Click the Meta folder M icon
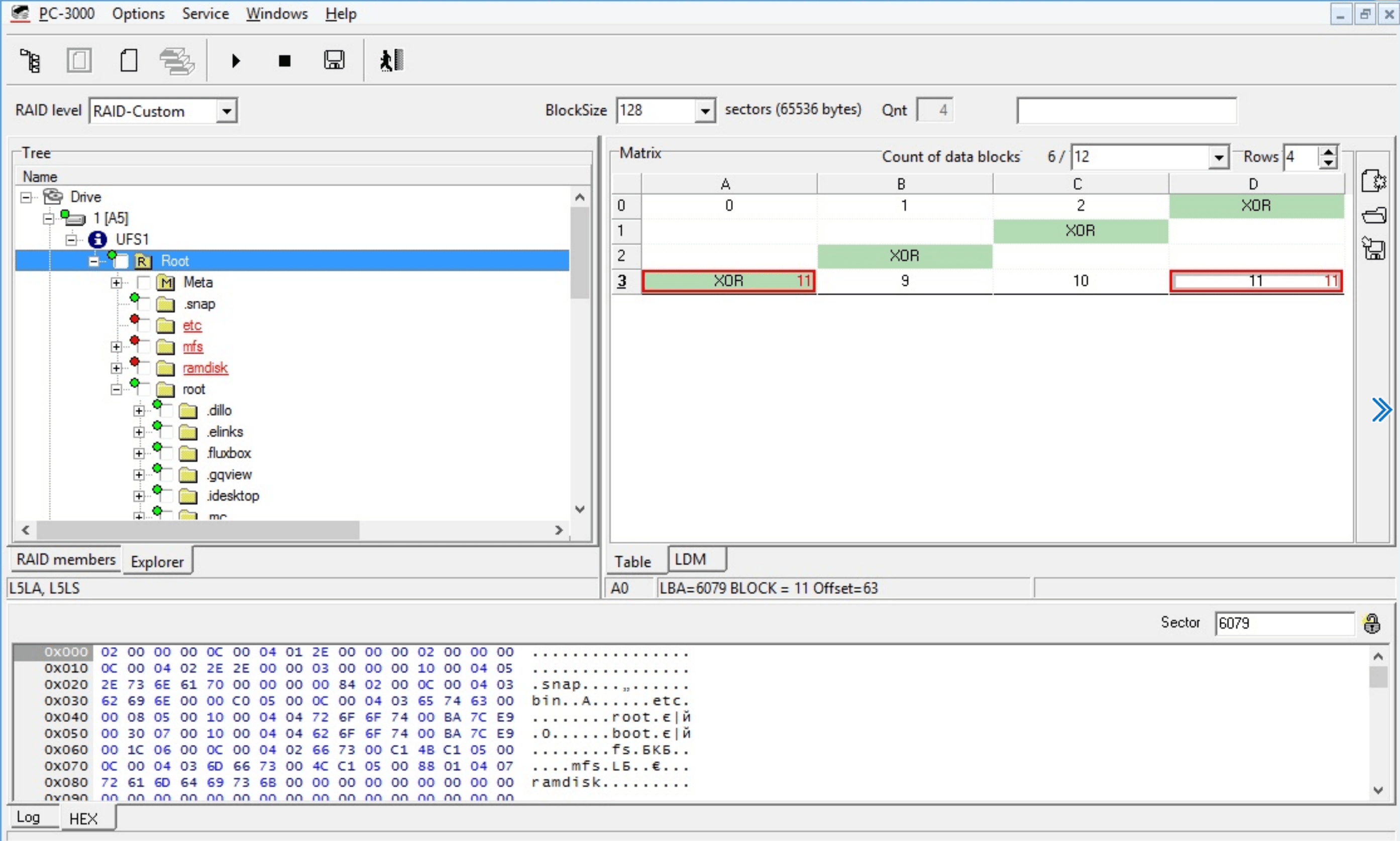This screenshot has width=1400, height=841. click(x=165, y=282)
